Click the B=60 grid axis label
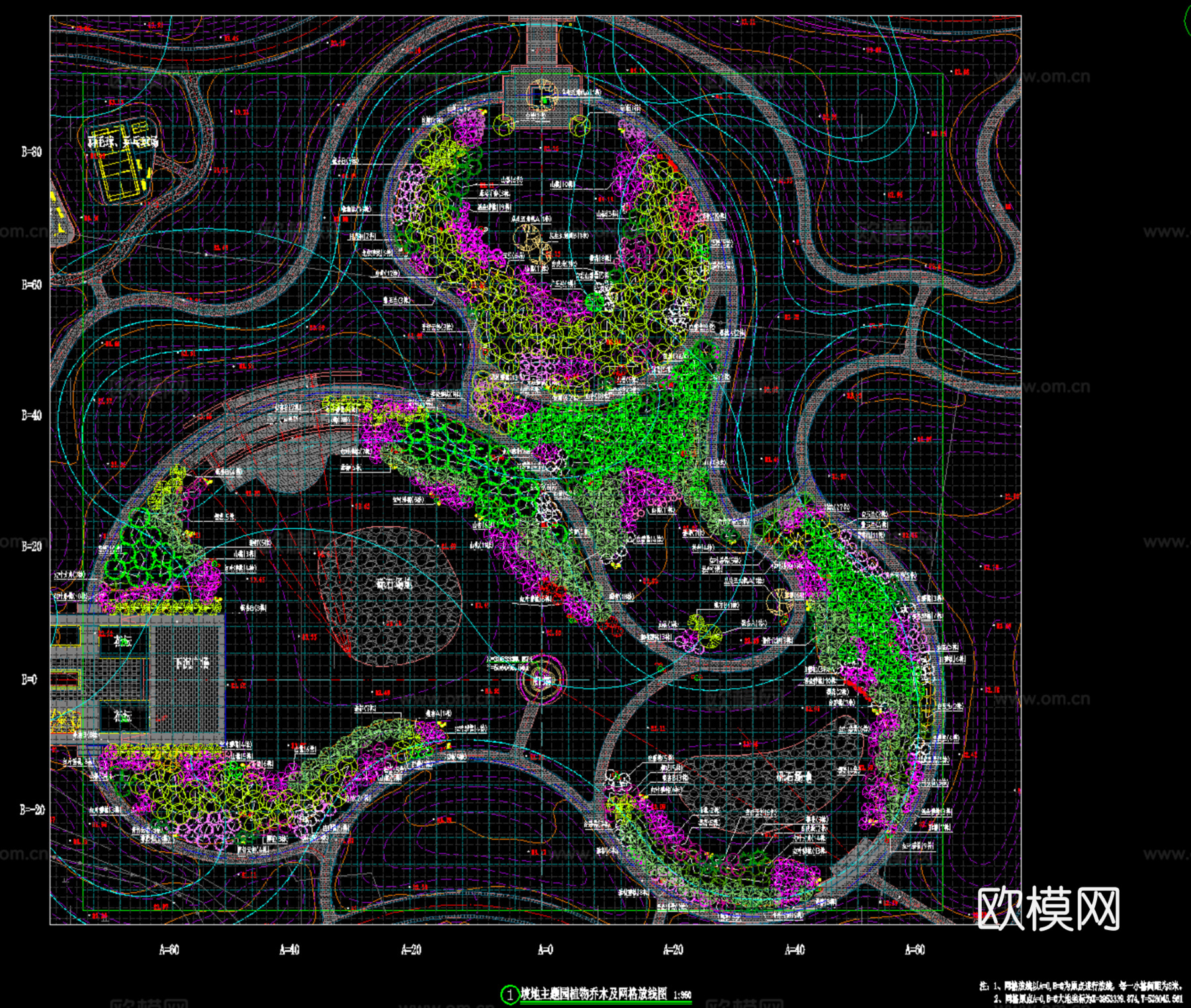 point(32,285)
